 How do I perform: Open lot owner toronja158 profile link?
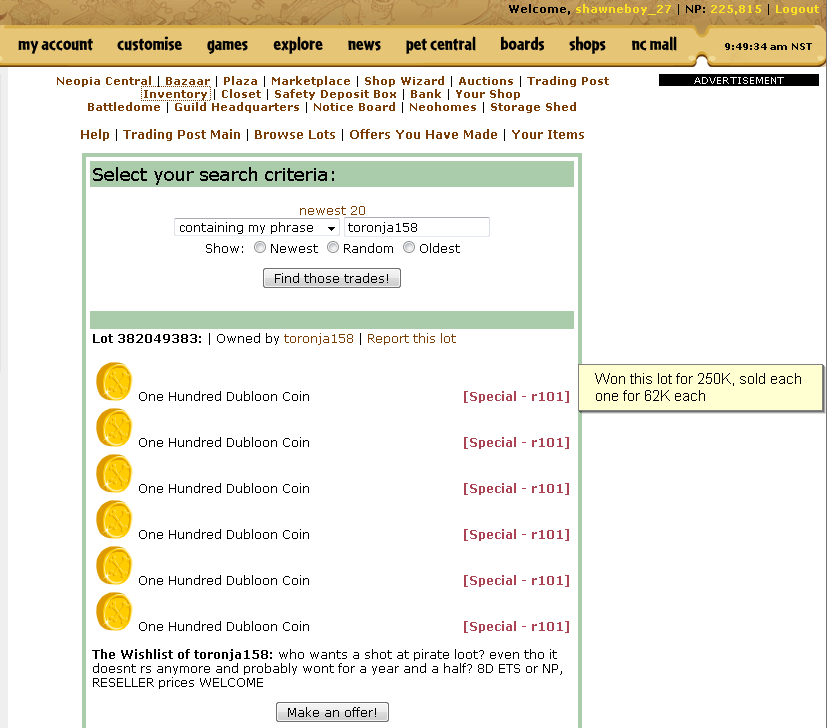[x=319, y=339]
